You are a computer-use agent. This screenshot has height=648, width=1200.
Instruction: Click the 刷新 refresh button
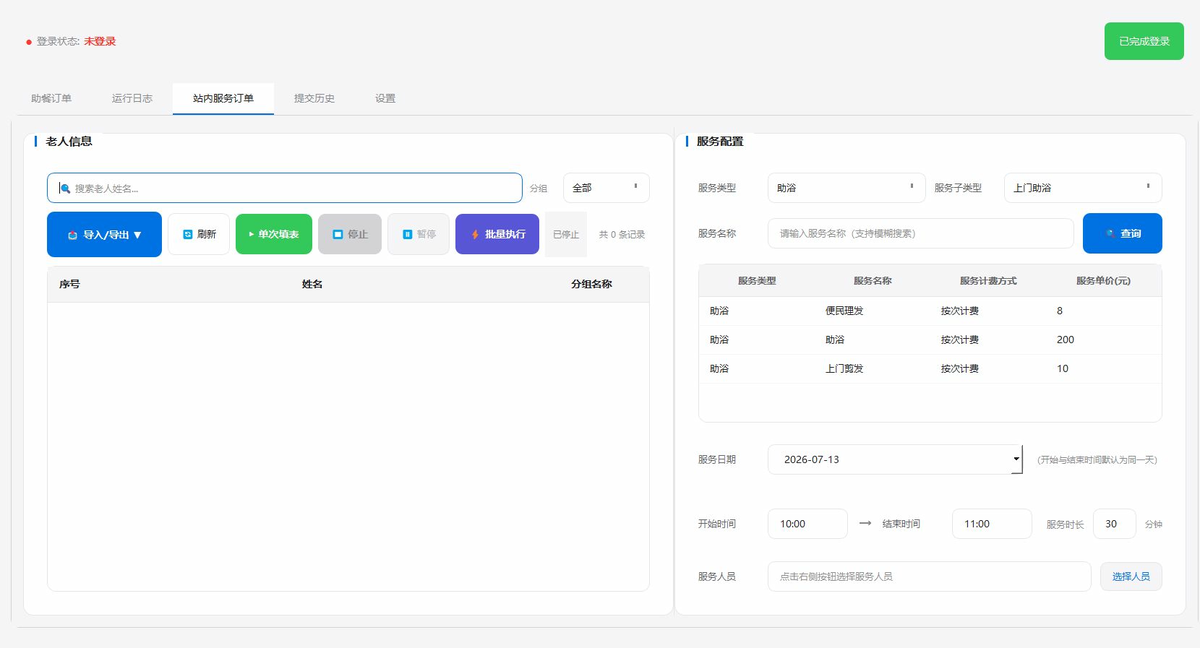point(198,234)
